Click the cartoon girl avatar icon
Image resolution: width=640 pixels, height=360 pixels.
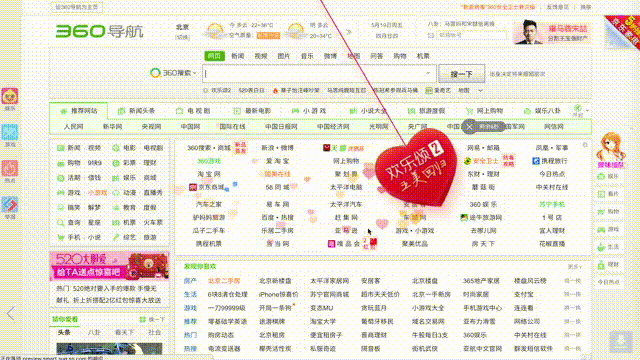611,147
